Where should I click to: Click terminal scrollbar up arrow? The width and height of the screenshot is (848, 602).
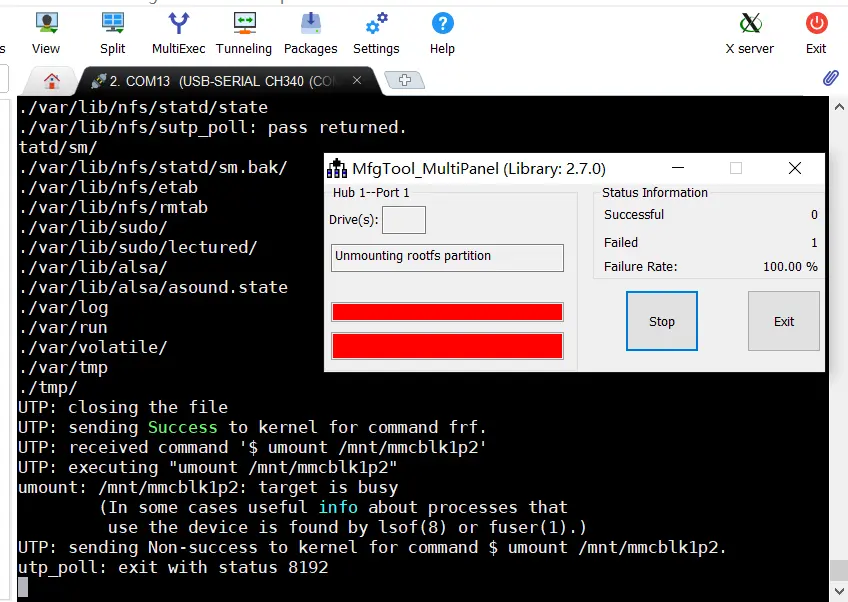click(x=839, y=107)
